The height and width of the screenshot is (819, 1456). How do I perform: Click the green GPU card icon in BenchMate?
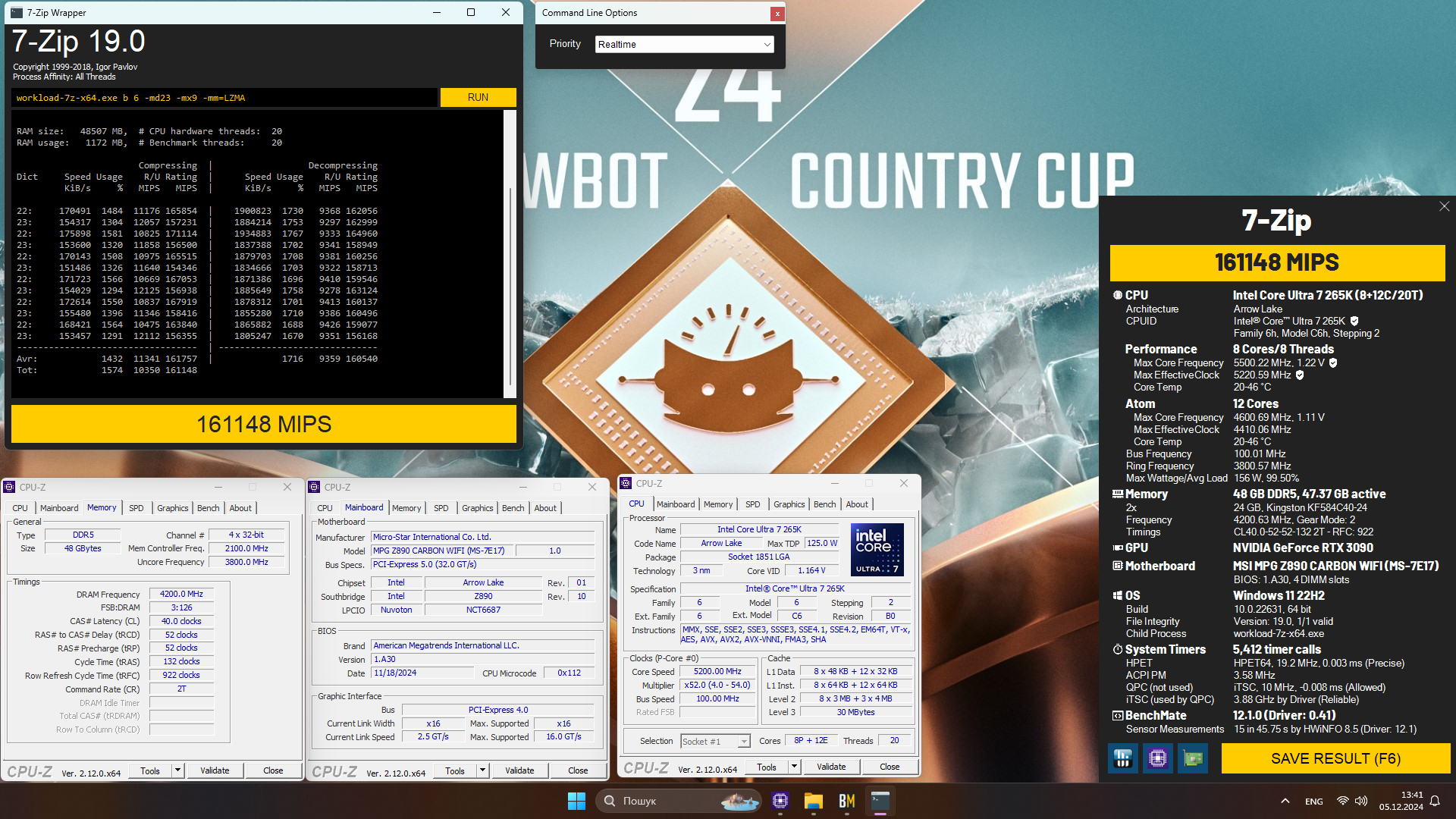(x=1193, y=758)
